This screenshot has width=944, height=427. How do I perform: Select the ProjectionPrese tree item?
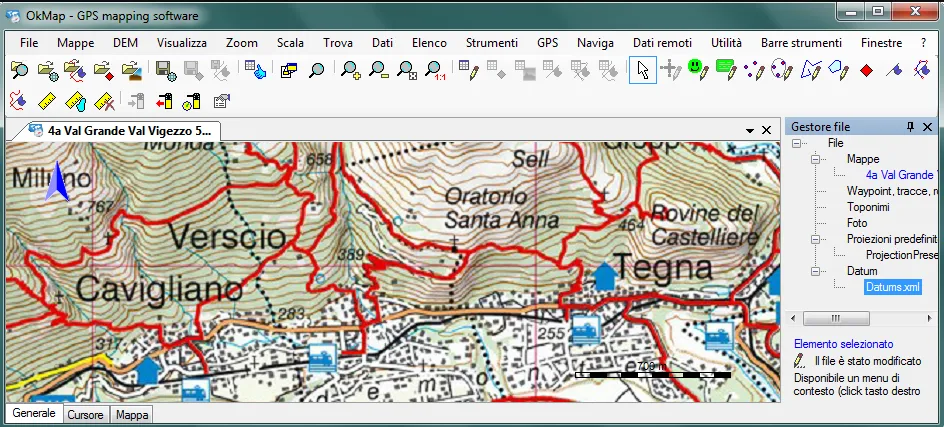click(902, 255)
